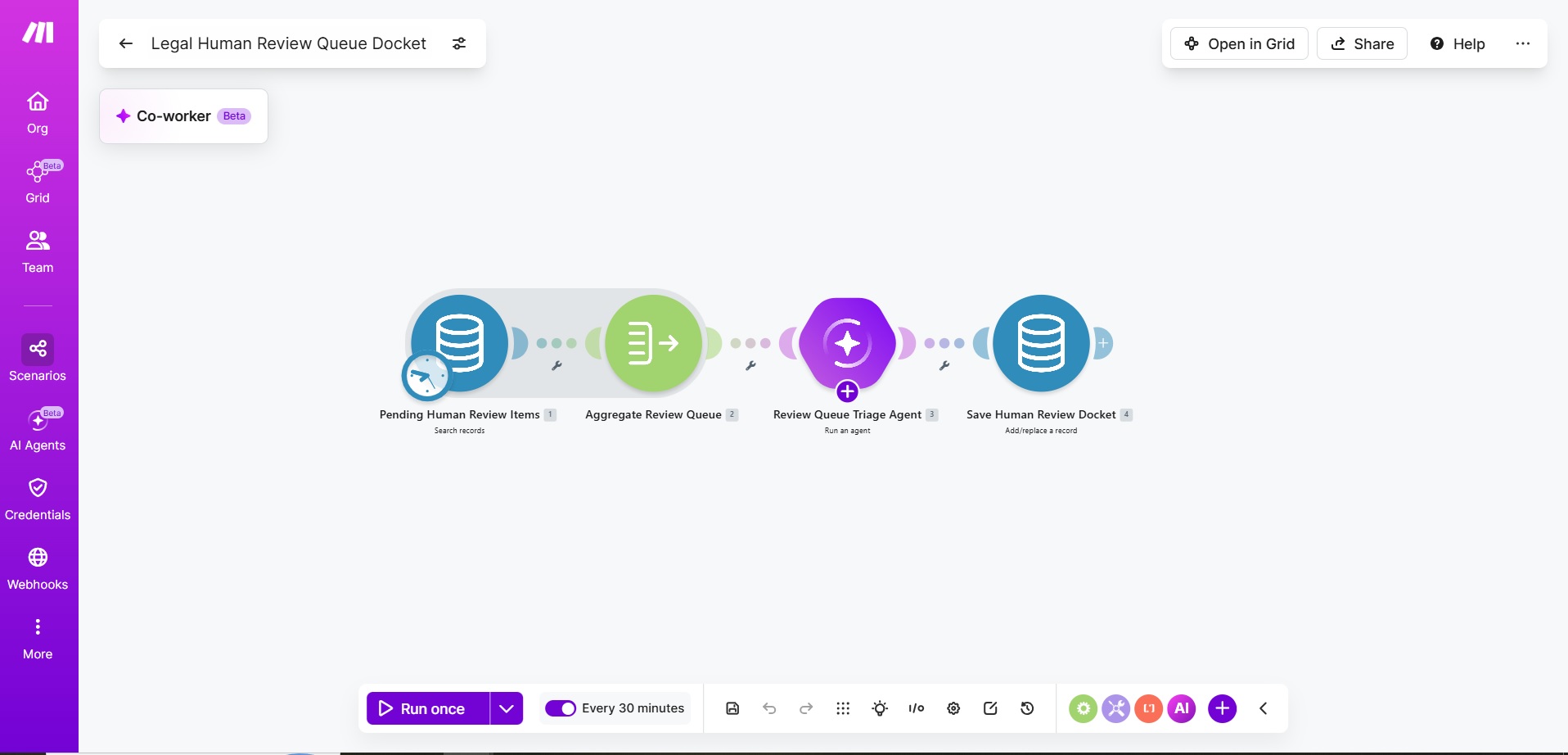Expand the More sidebar menu
The width and height of the screenshot is (1568, 755).
(38, 639)
